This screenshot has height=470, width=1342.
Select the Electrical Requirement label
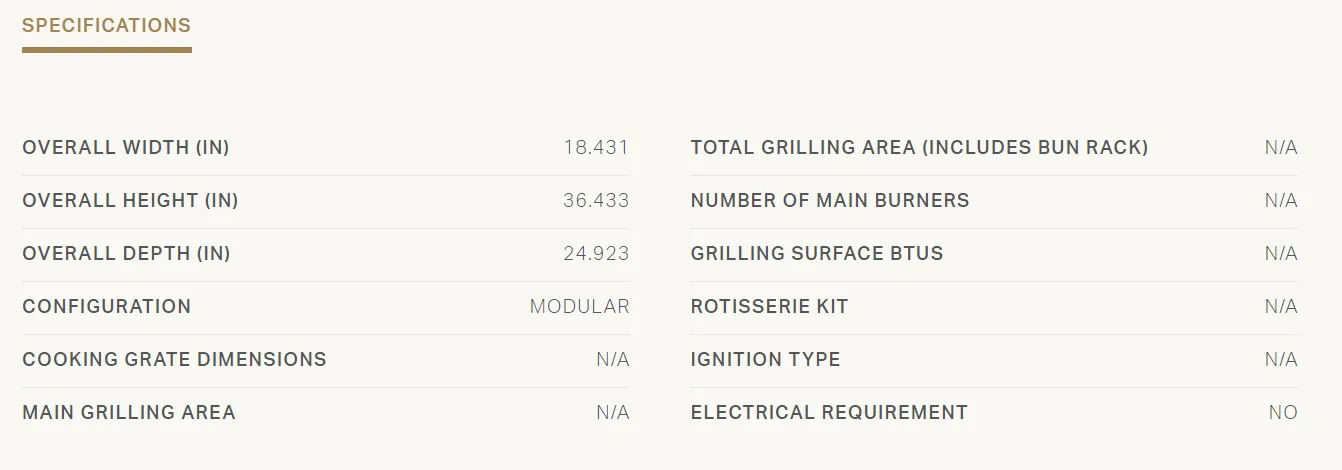coord(829,413)
